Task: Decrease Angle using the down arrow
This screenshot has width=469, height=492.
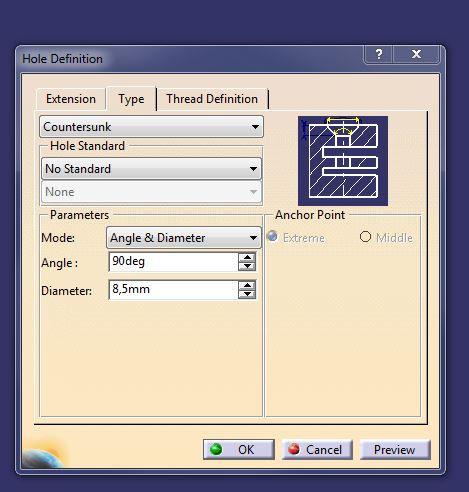Action: tap(247, 266)
